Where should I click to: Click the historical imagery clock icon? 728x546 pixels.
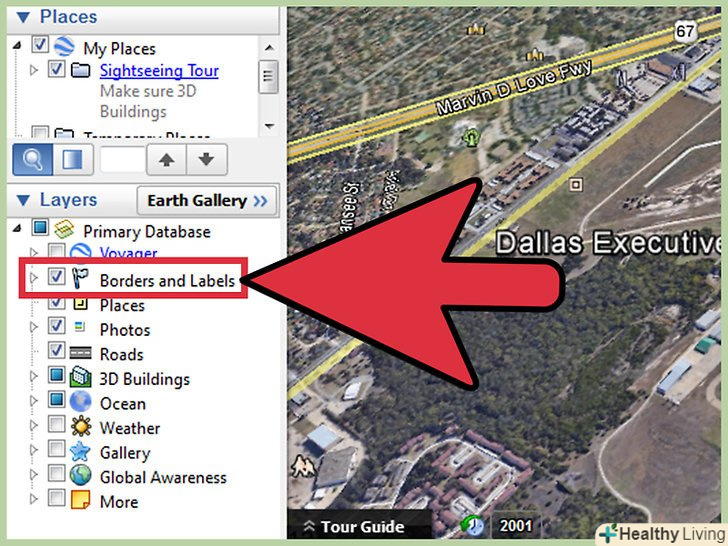(x=472, y=525)
